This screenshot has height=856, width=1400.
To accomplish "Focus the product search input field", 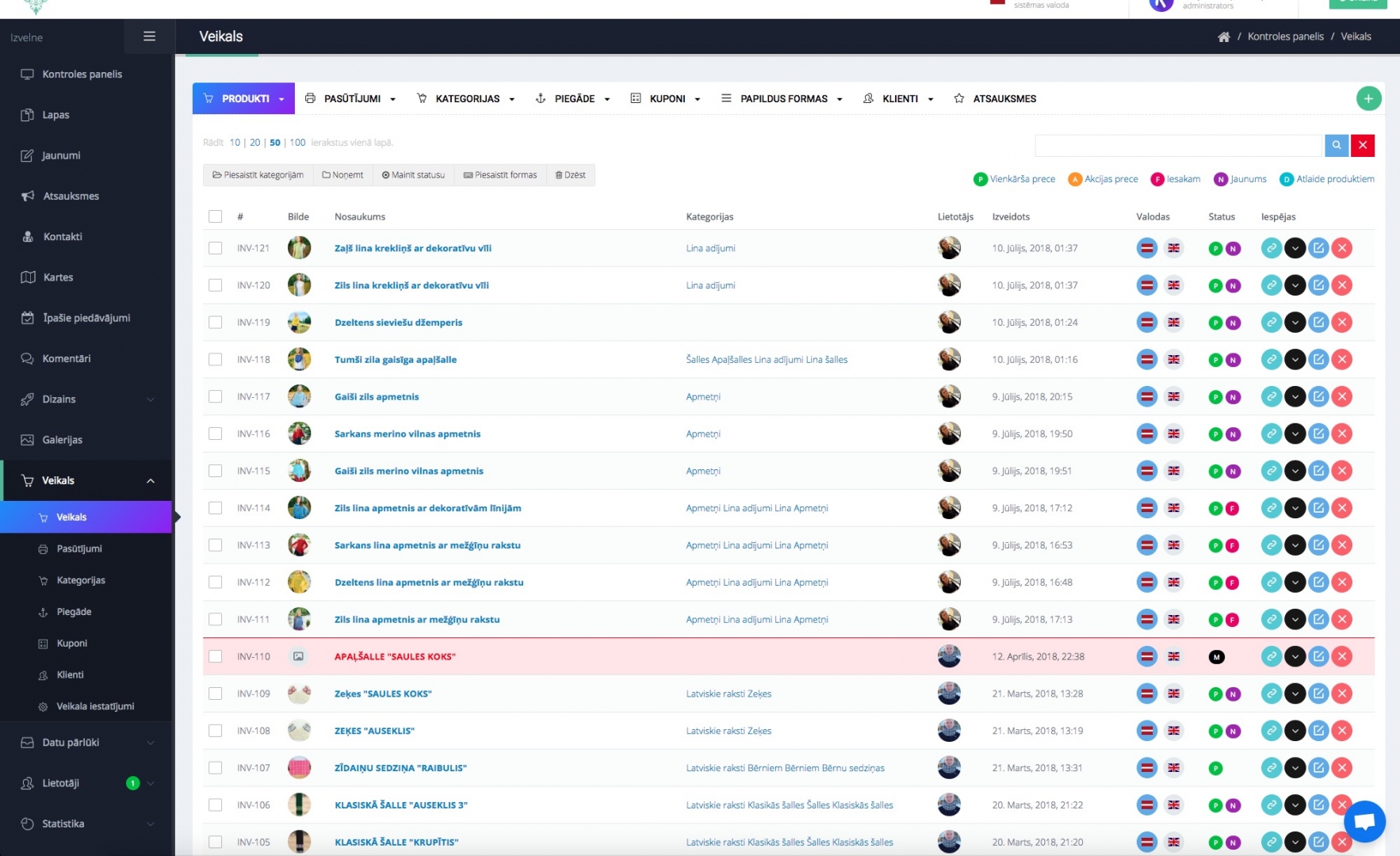I will pyautogui.click(x=1179, y=145).
